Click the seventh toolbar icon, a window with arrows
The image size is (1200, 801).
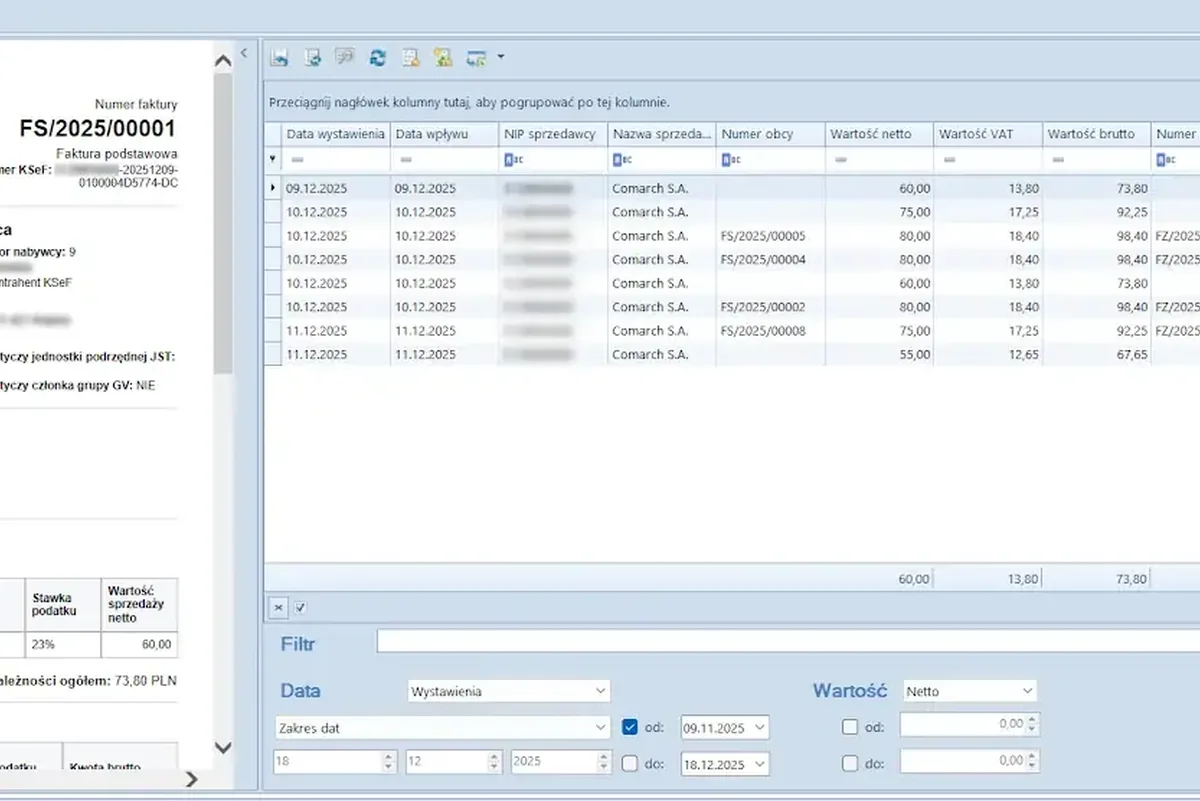(476, 58)
